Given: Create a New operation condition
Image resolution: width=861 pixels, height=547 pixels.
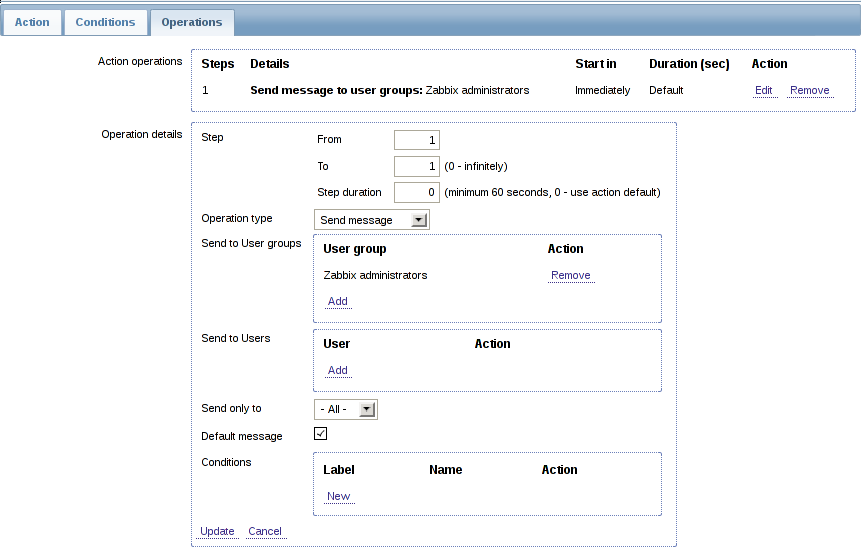Looking at the screenshot, I should (338, 496).
